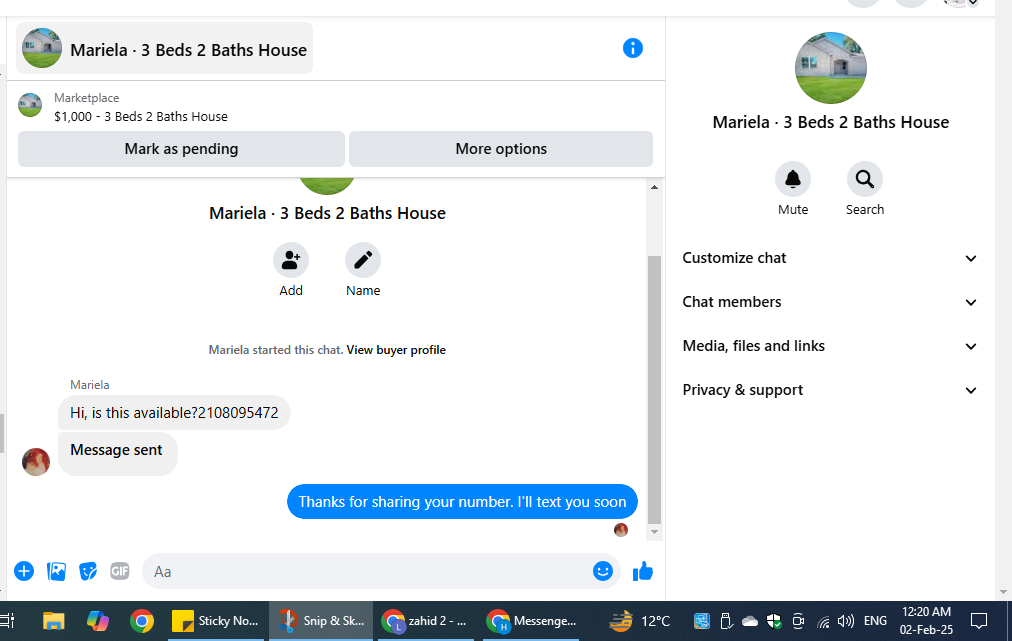1012x641 pixels.
Task: Click the Marketplace listing $1,000 - 3 Beds 2 Baths House
Action: (141, 117)
